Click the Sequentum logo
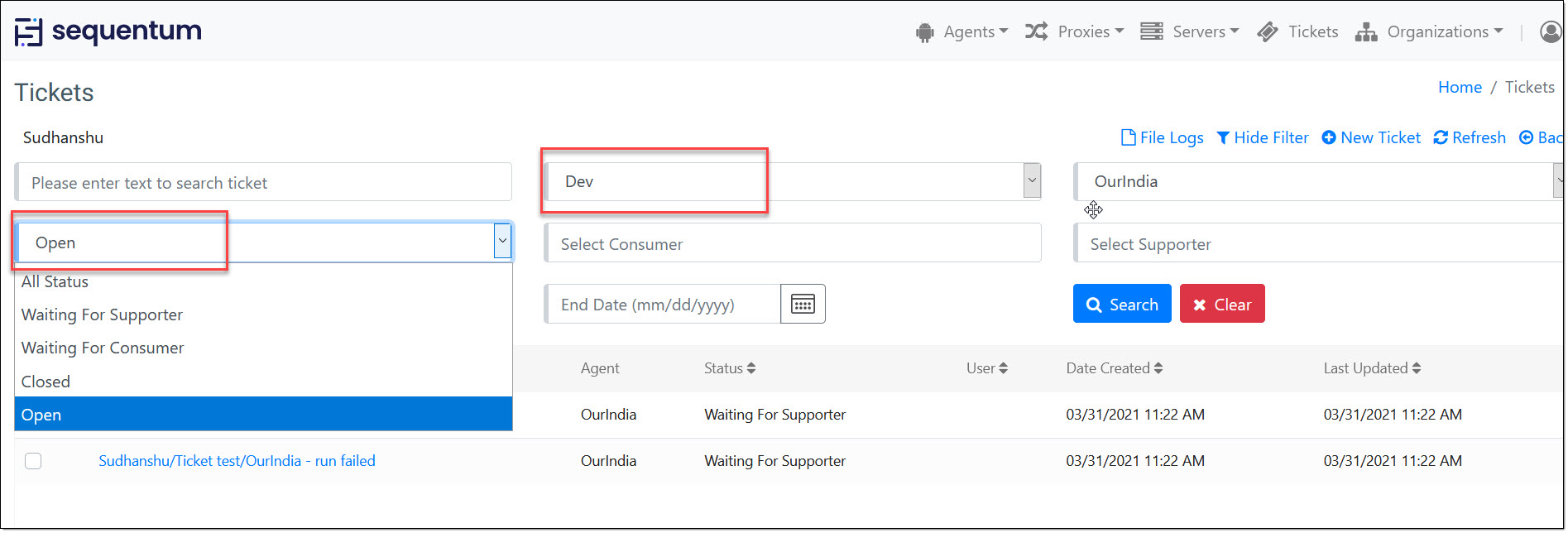This screenshot has height=533, width=1568. coord(108,31)
